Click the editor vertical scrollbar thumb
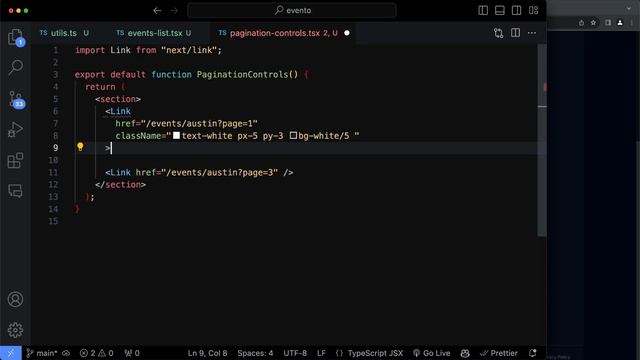Screen dimensions: 640x360 click(x=542, y=140)
